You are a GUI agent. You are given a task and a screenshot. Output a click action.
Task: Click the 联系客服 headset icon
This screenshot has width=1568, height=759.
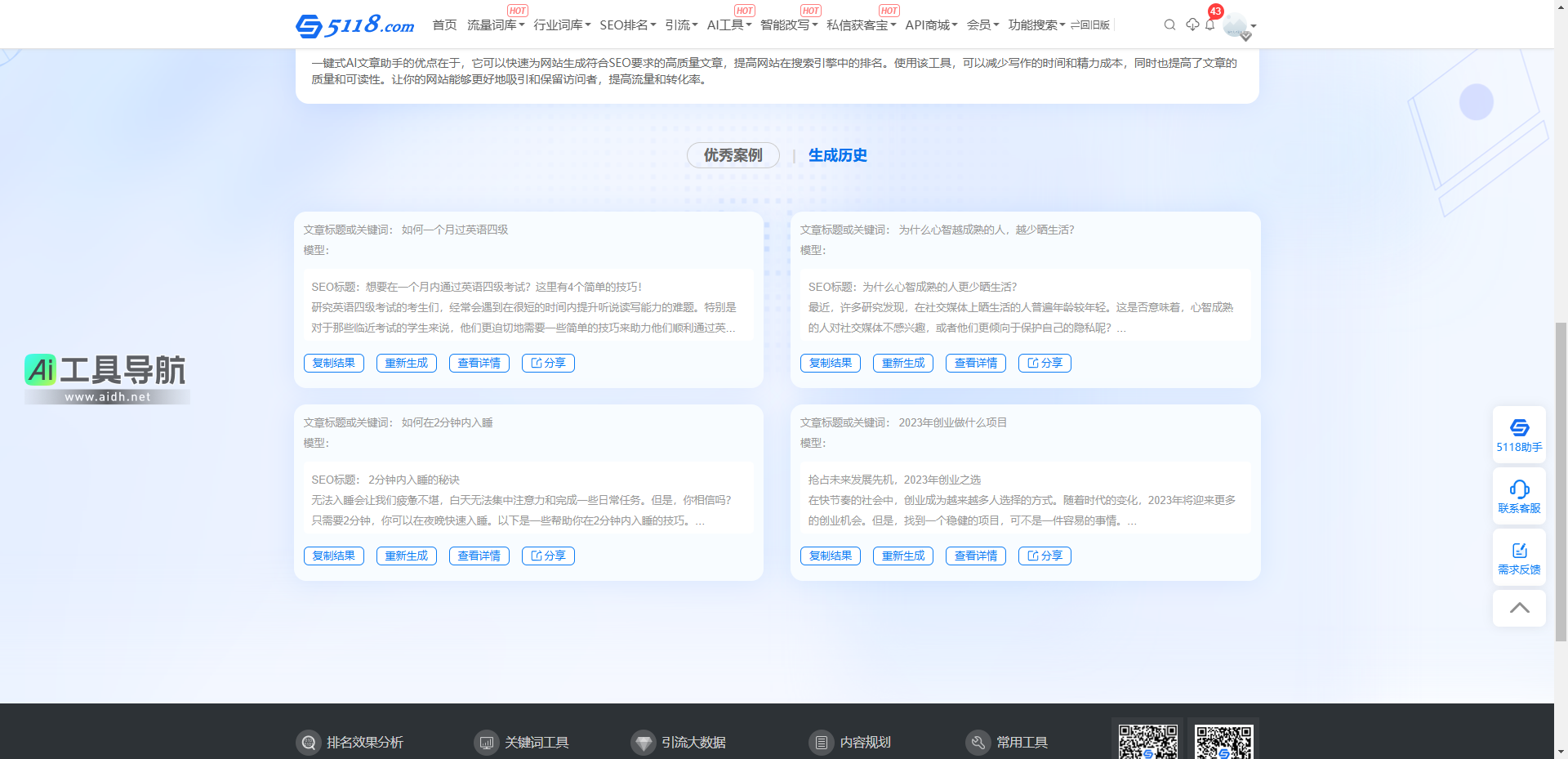[1519, 495]
